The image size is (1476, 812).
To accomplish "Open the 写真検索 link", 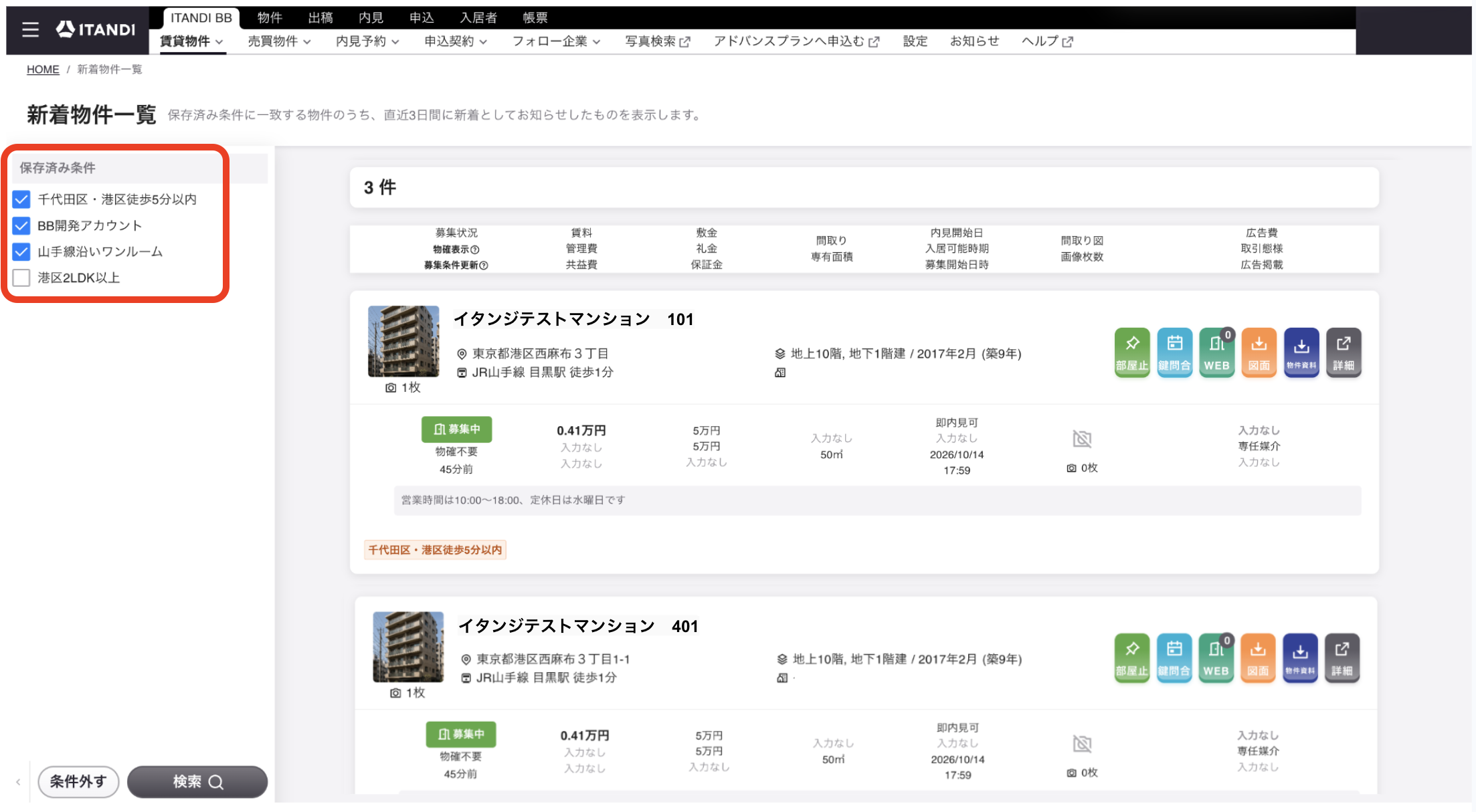I will coord(658,41).
